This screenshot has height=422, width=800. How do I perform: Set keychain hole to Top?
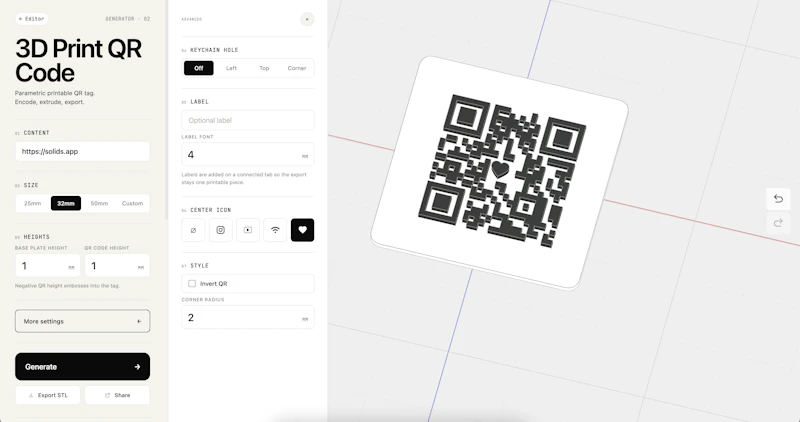pyautogui.click(x=264, y=68)
